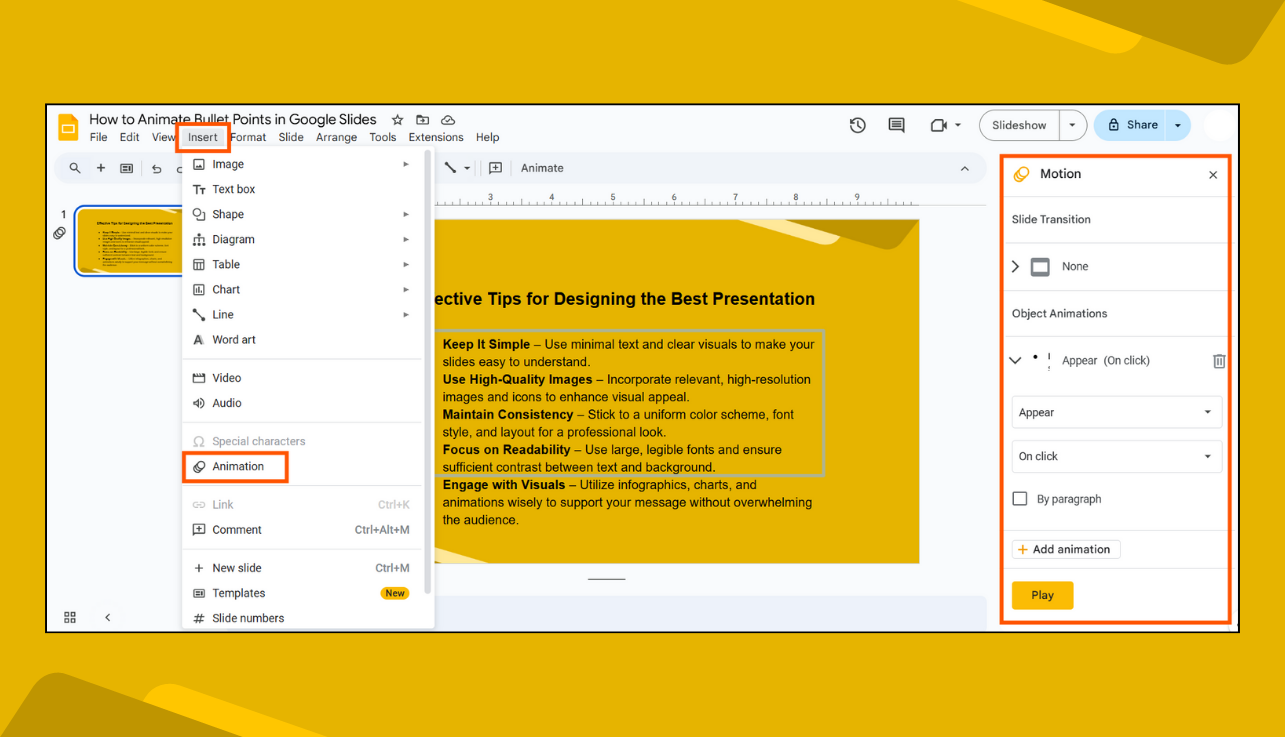Open comment history using the speech bubble icon
The height and width of the screenshot is (737, 1285).
(896, 125)
